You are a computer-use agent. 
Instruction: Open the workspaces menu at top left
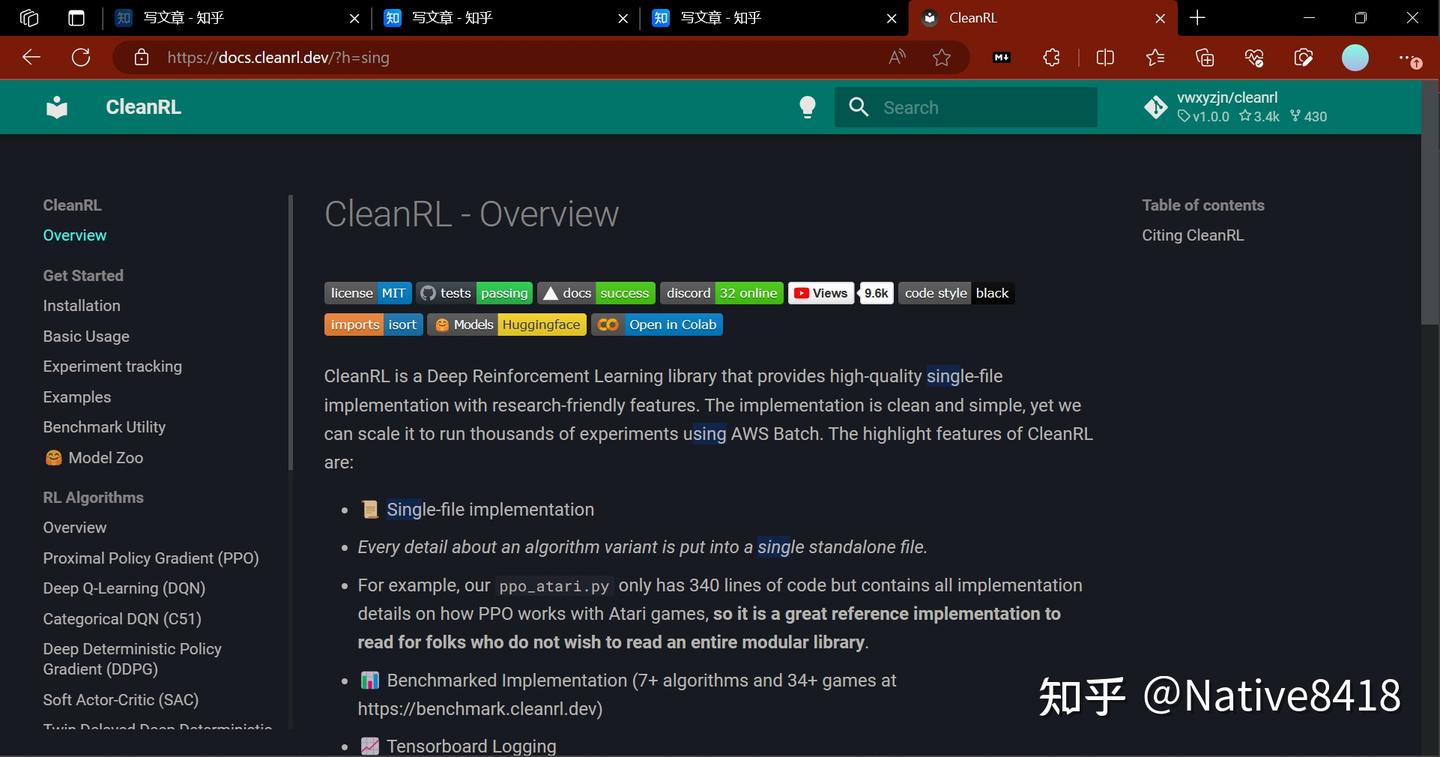coord(28,17)
